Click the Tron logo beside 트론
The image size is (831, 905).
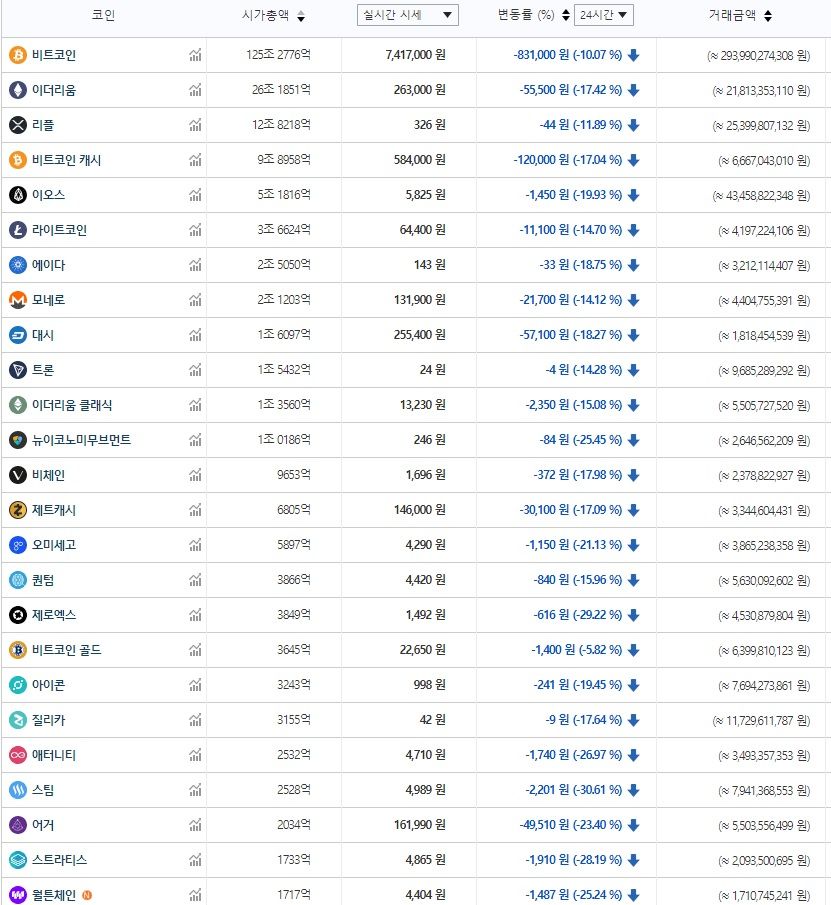(x=18, y=370)
